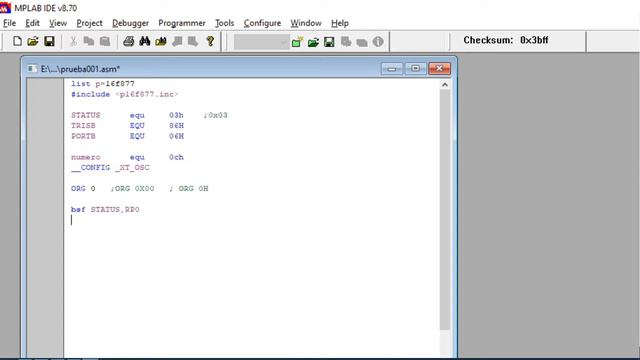Click the MPLAB IDE application logo icon
Screen dimensions: 640x360
coord(5,7)
